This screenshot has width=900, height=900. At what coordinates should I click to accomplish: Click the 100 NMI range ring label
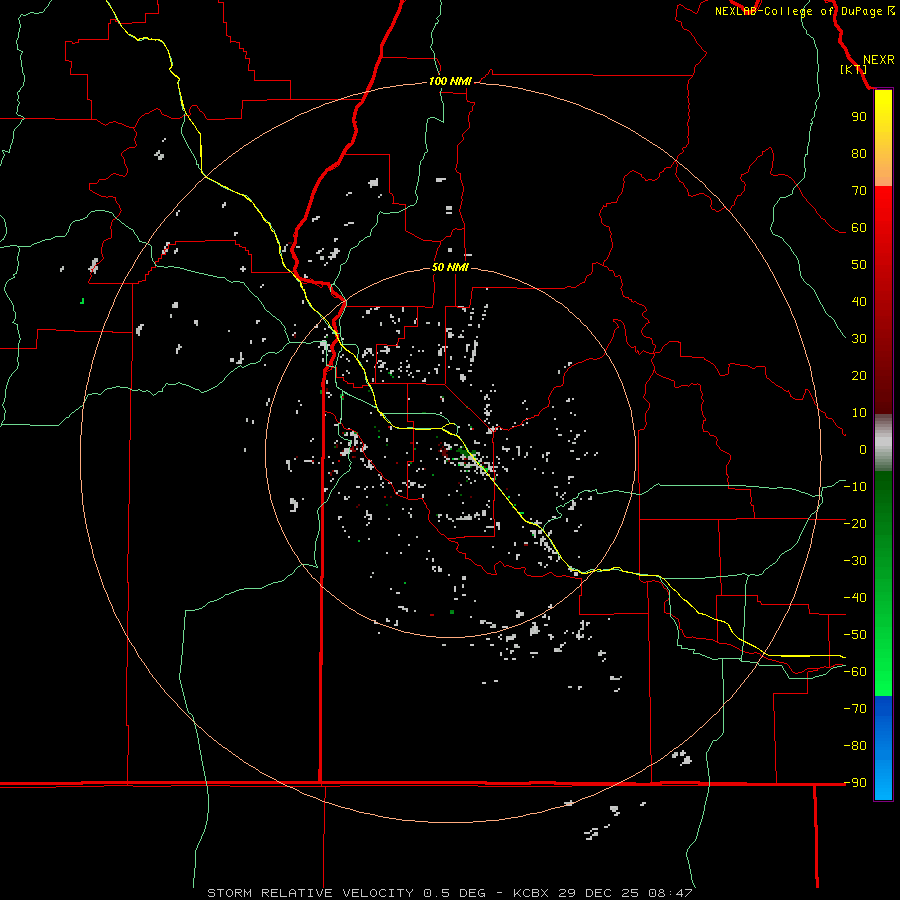coord(450,82)
